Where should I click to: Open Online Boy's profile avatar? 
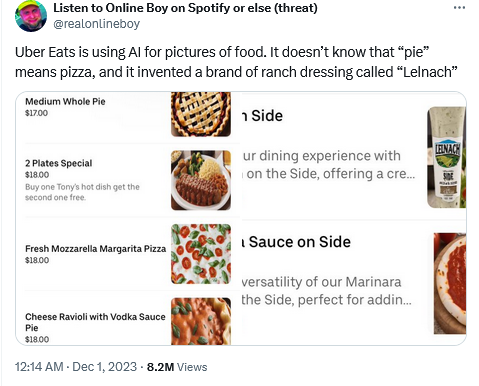coord(31,16)
